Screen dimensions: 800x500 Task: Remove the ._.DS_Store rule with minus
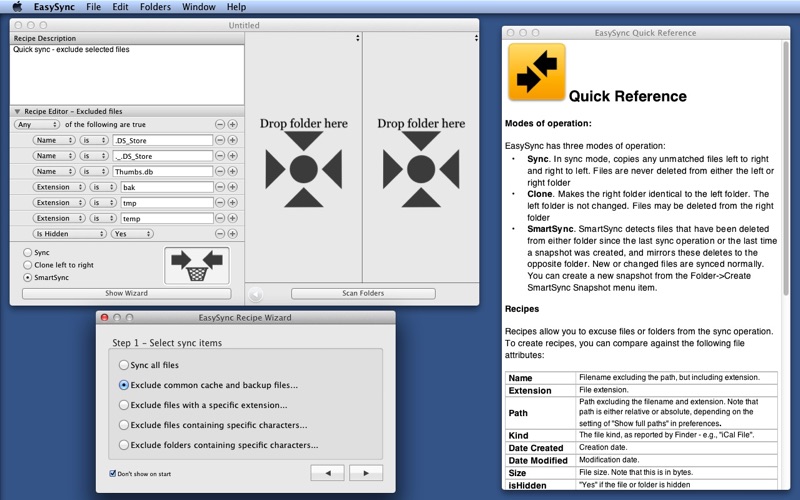coord(220,156)
